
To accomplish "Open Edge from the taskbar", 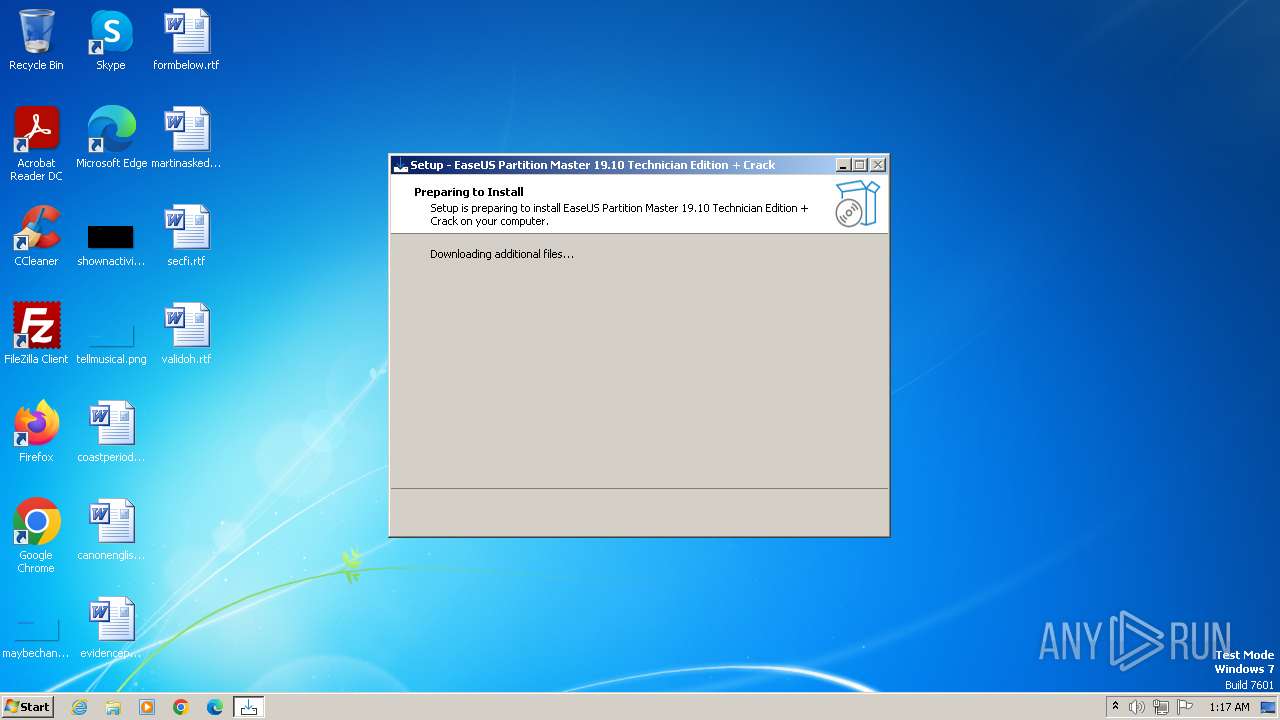I will tap(215, 707).
